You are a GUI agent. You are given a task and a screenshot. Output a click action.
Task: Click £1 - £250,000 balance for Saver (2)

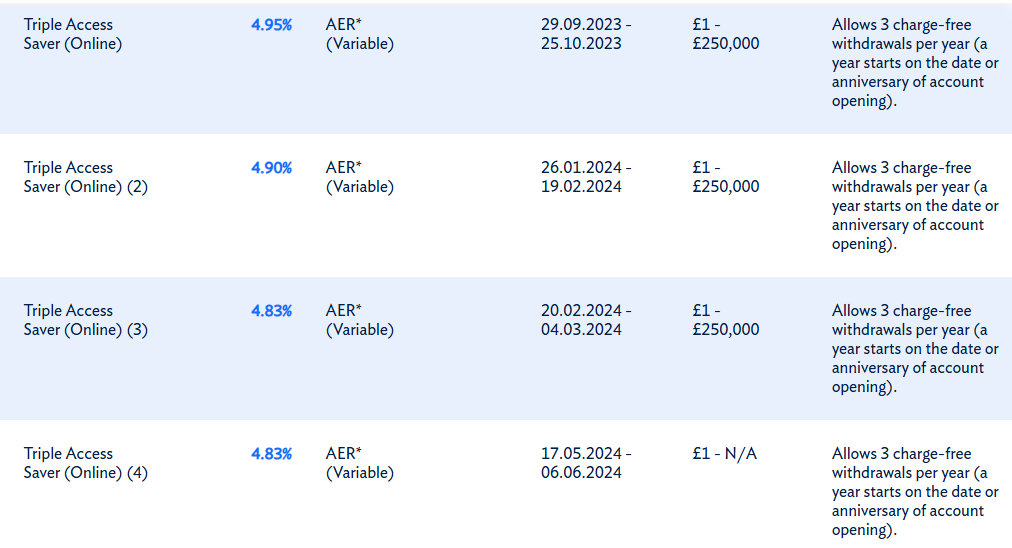pyautogui.click(x=725, y=178)
